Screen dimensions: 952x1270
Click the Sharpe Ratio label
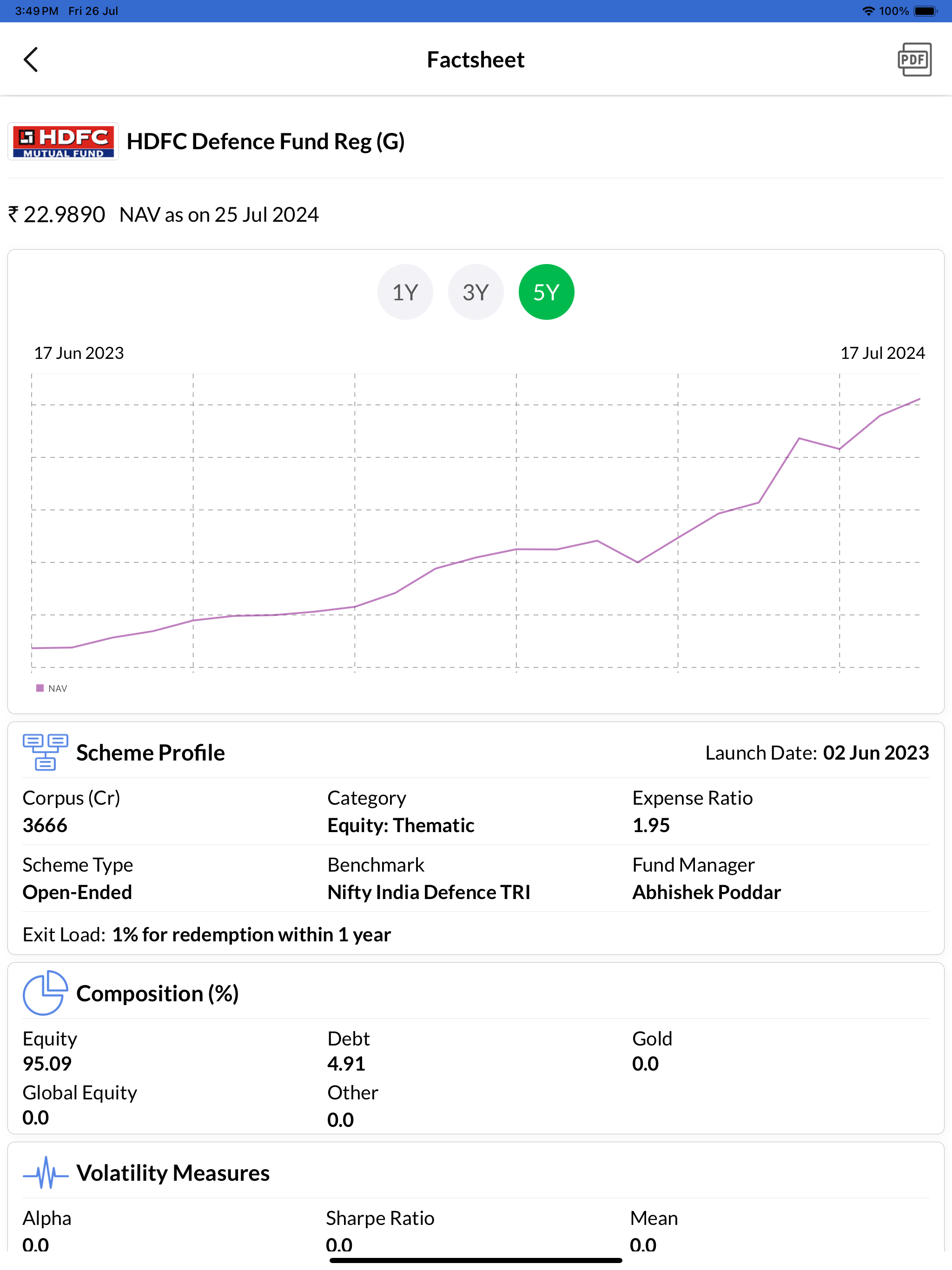tap(380, 1218)
